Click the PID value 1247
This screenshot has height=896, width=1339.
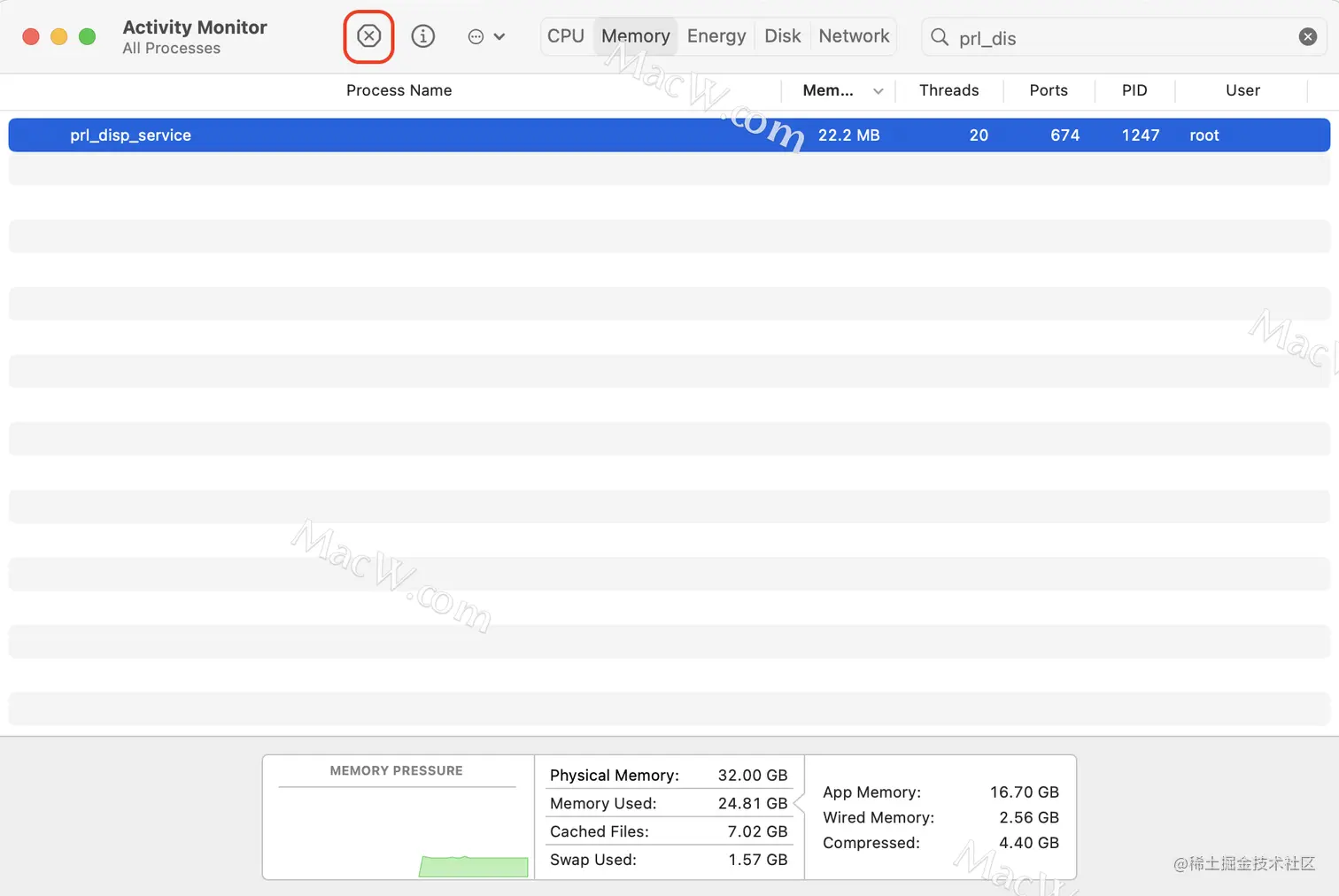tap(1141, 135)
